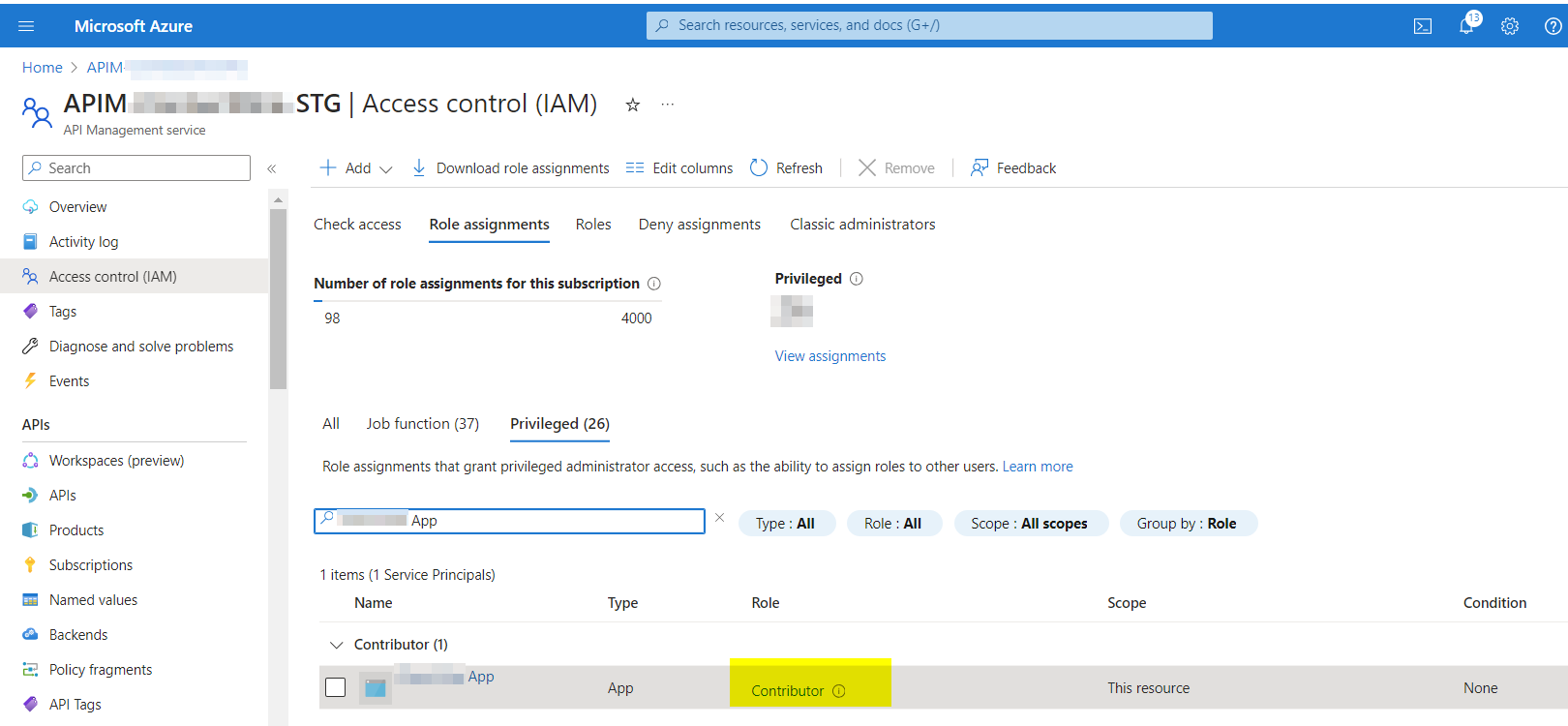Click the Activity log icon
Image resolution: width=1568 pixels, height=726 pixels.
(x=31, y=242)
